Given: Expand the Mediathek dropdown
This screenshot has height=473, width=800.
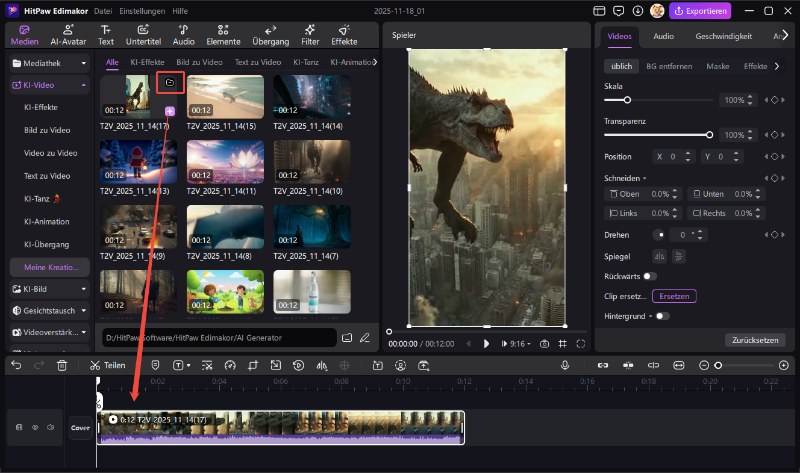Looking at the screenshot, I should pos(84,63).
